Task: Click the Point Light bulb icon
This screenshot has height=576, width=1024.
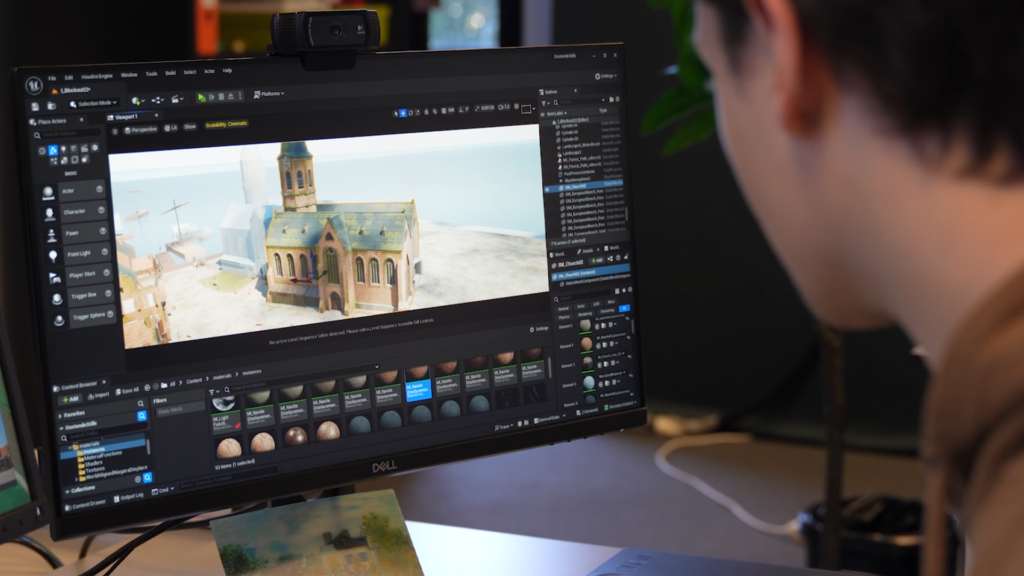Action: (54, 255)
